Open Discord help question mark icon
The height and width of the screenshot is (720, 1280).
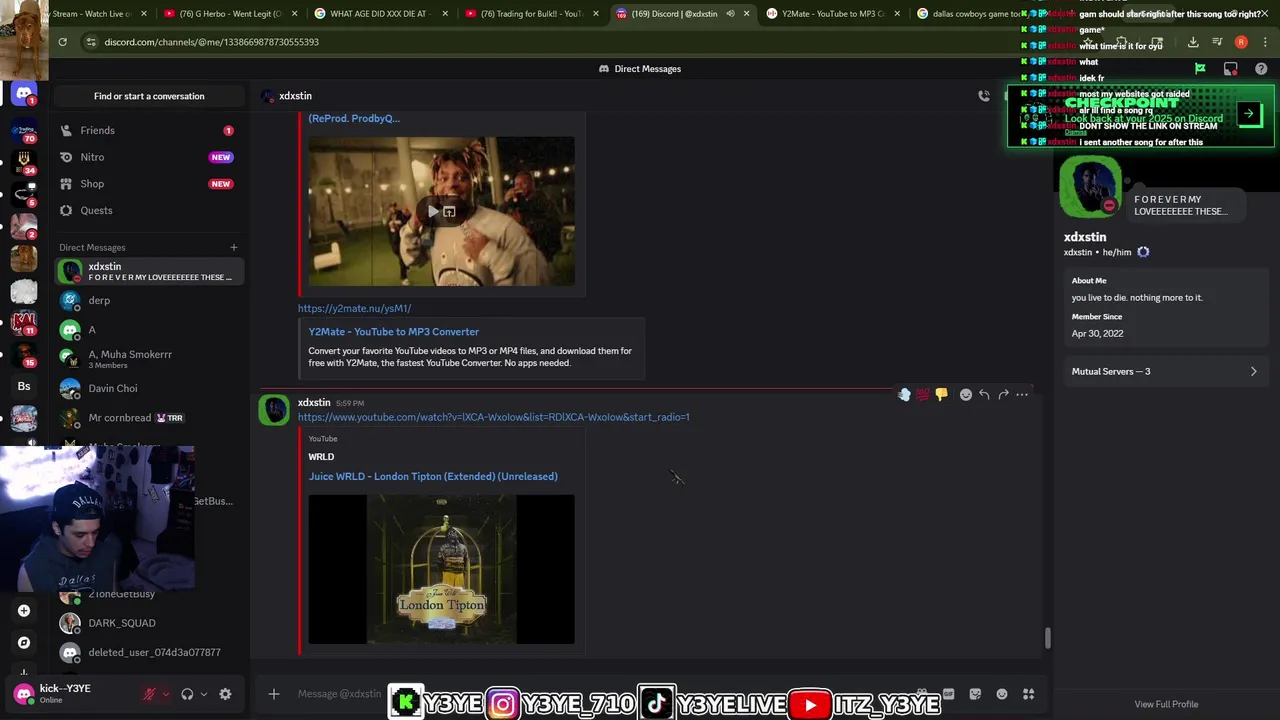(x=1261, y=69)
